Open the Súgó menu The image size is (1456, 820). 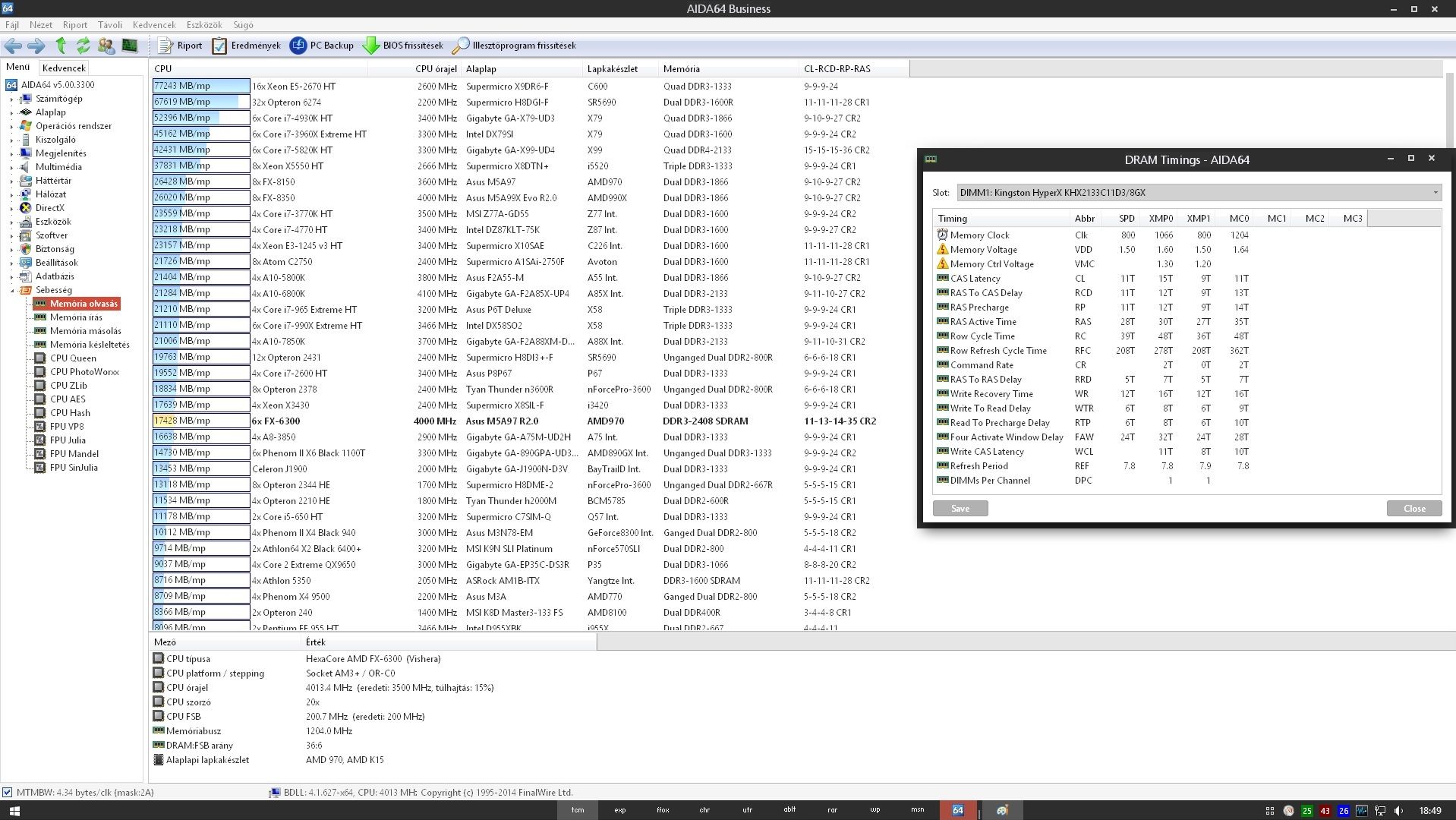243,25
